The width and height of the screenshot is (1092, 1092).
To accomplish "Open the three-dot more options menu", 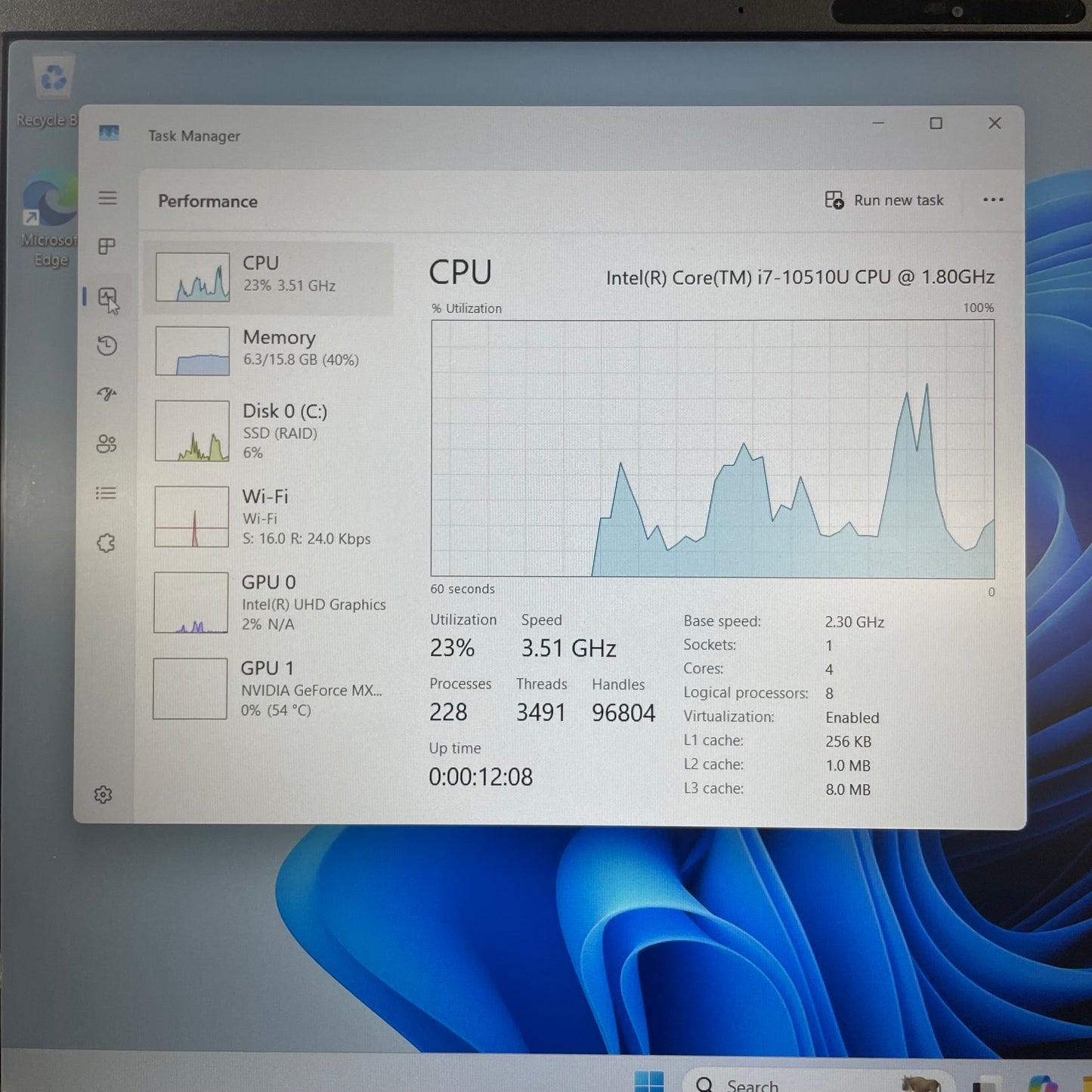I will 993,200.
